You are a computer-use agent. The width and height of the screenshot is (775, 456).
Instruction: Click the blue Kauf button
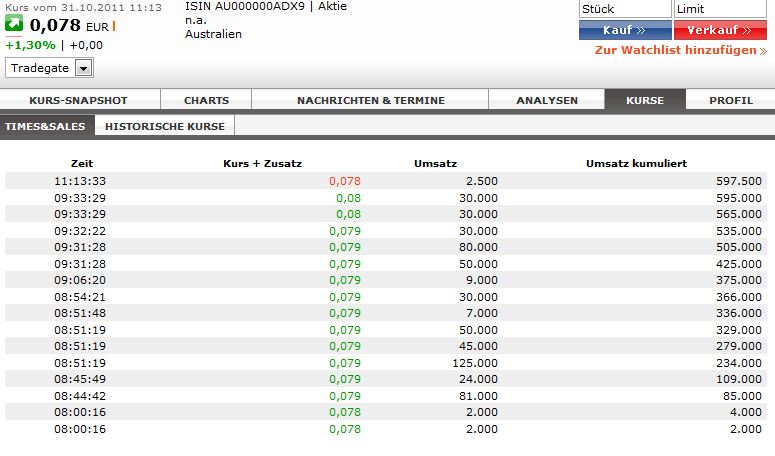coord(624,30)
